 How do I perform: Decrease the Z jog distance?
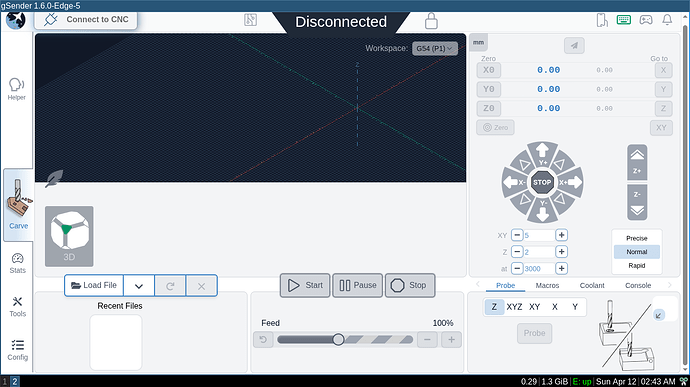(517, 252)
